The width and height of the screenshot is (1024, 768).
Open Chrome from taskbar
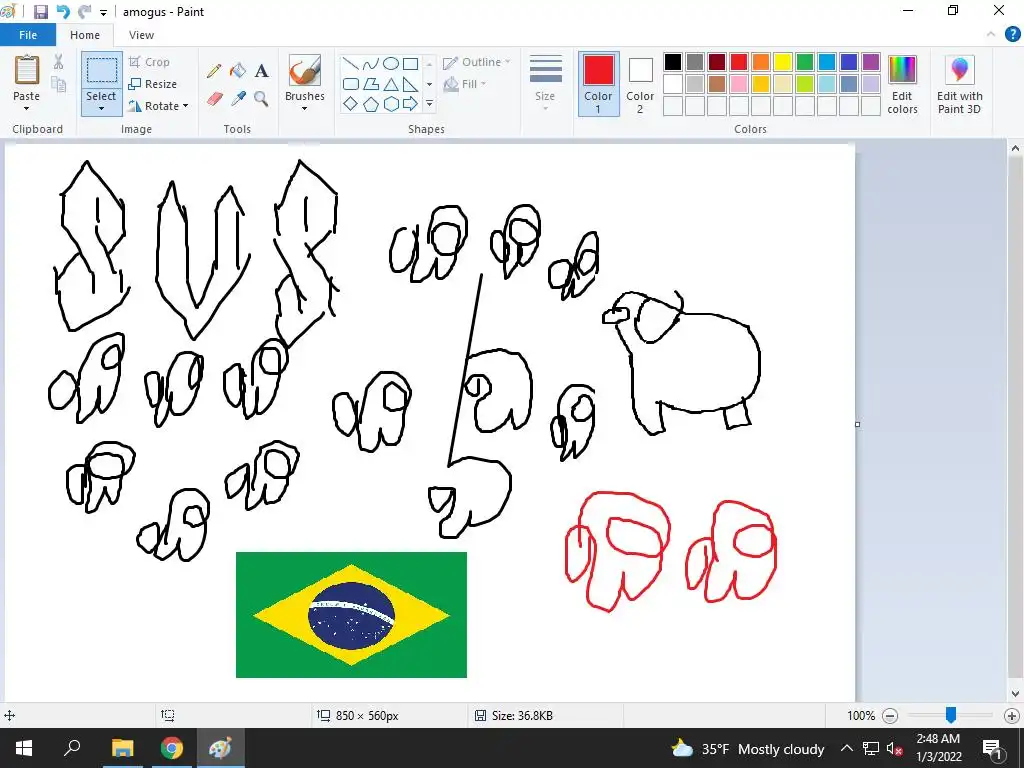pos(172,748)
